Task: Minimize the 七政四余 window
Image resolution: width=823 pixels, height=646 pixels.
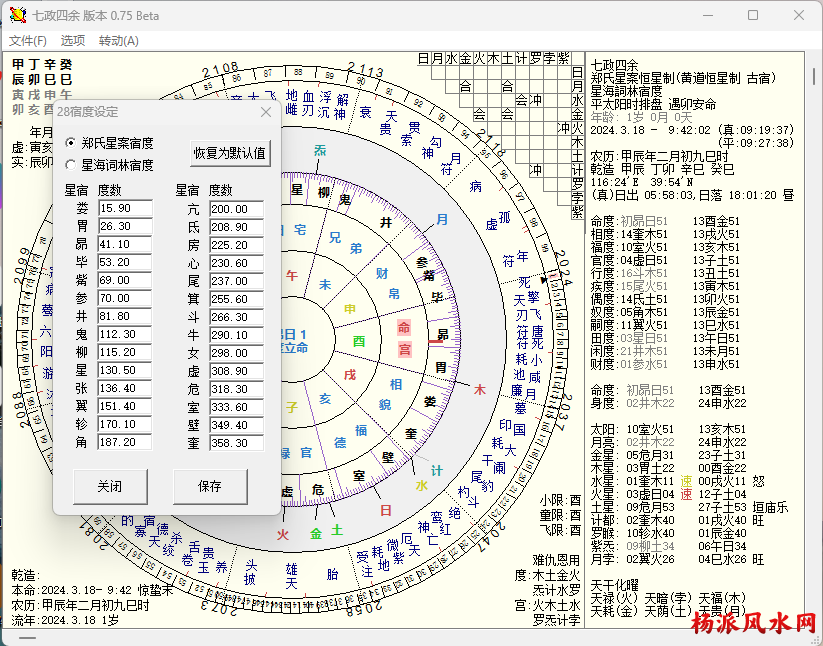Action: (707, 16)
